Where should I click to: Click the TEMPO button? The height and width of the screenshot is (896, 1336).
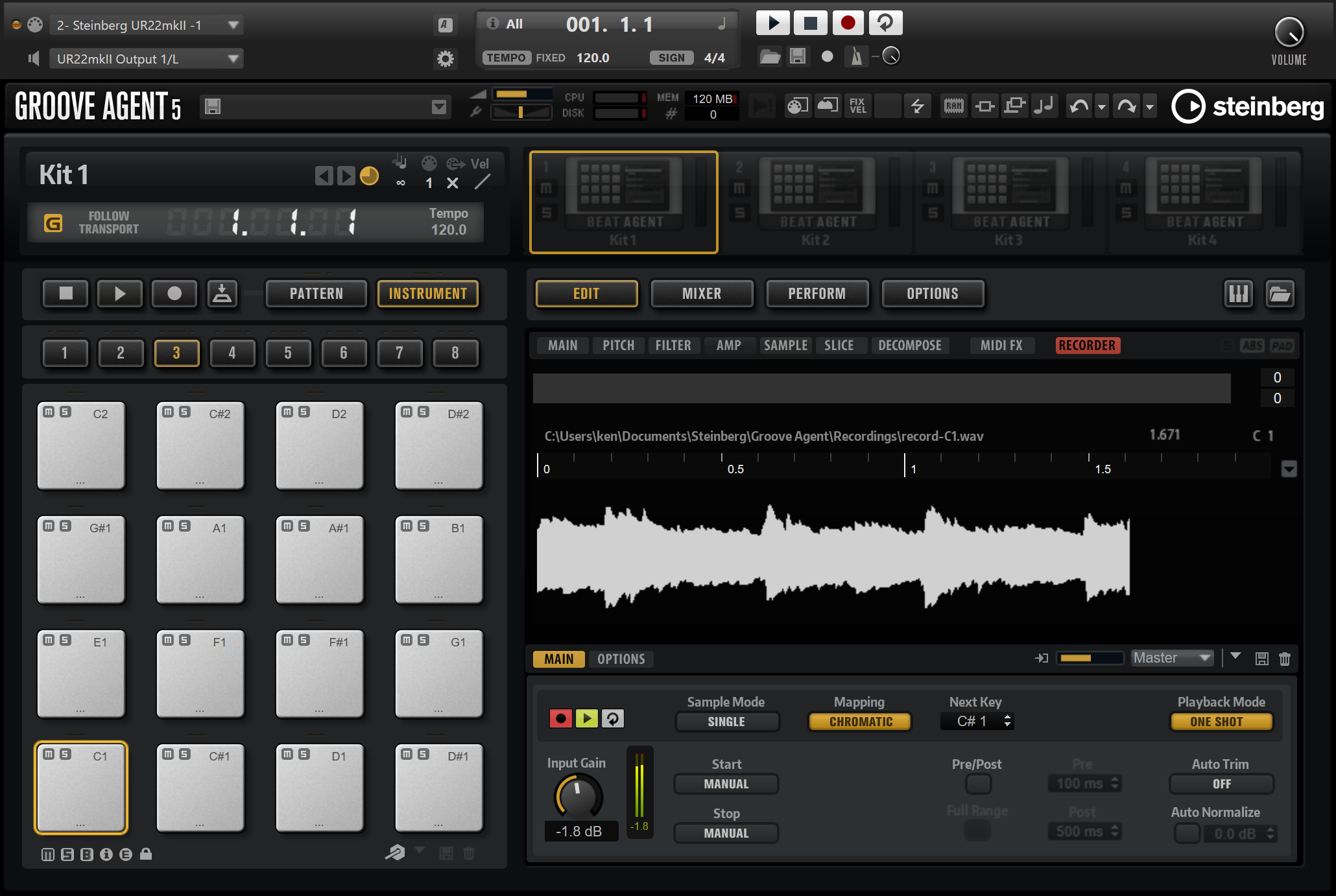pyautogui.click(x=506, y=58)
